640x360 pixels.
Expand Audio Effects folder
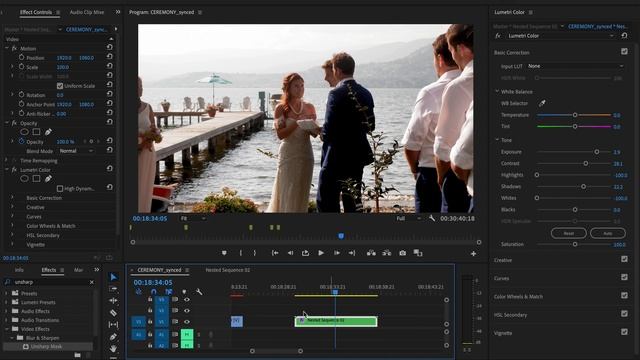(6, 311)
